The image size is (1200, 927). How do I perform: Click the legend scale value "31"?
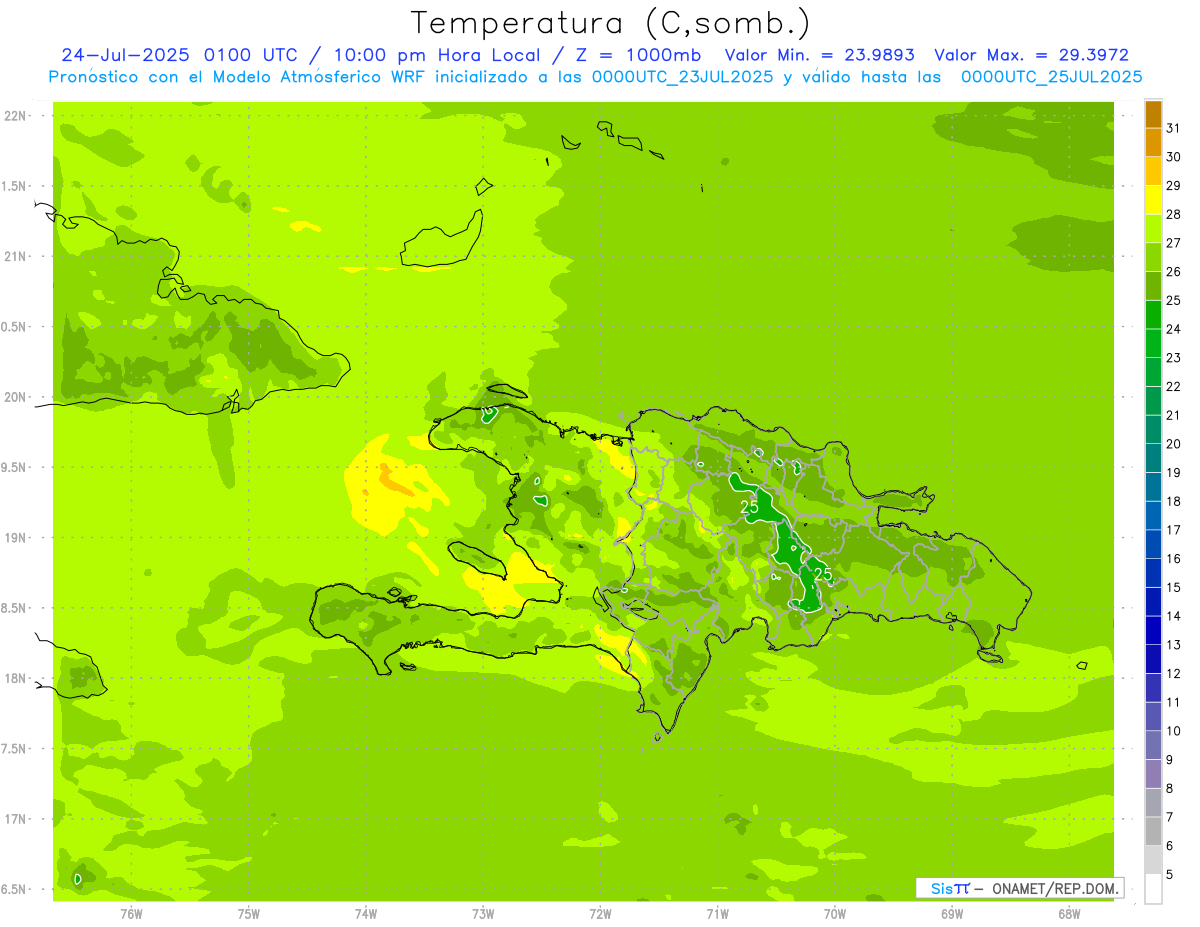pos(1174,128)
